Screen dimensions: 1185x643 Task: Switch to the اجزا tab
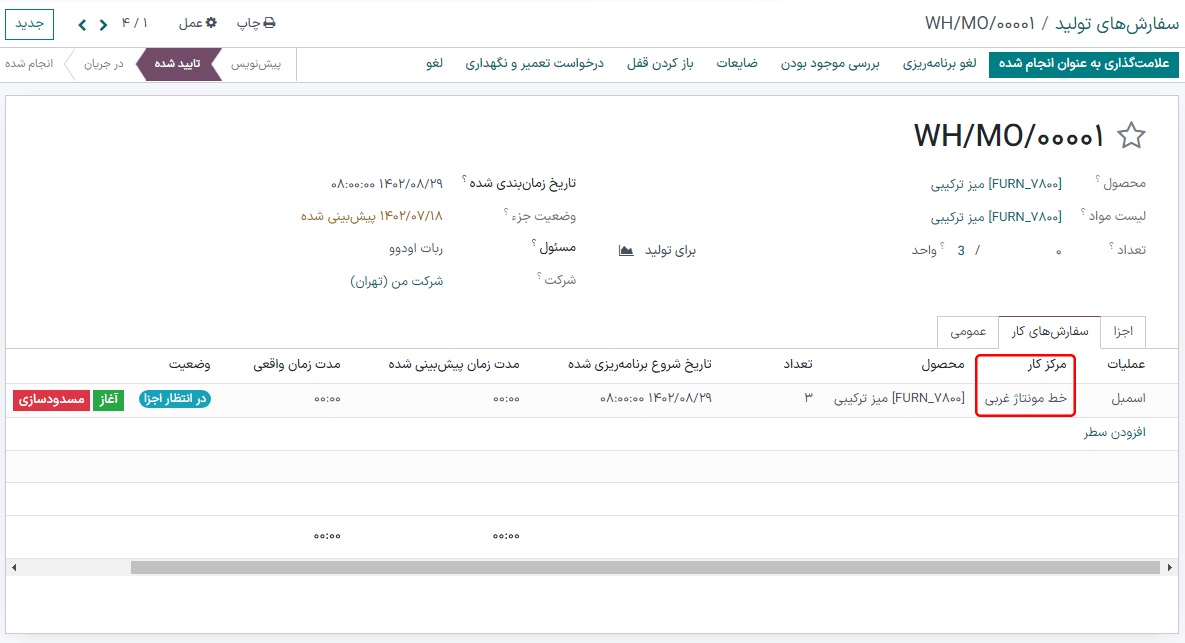click(x=1123, y=331)
